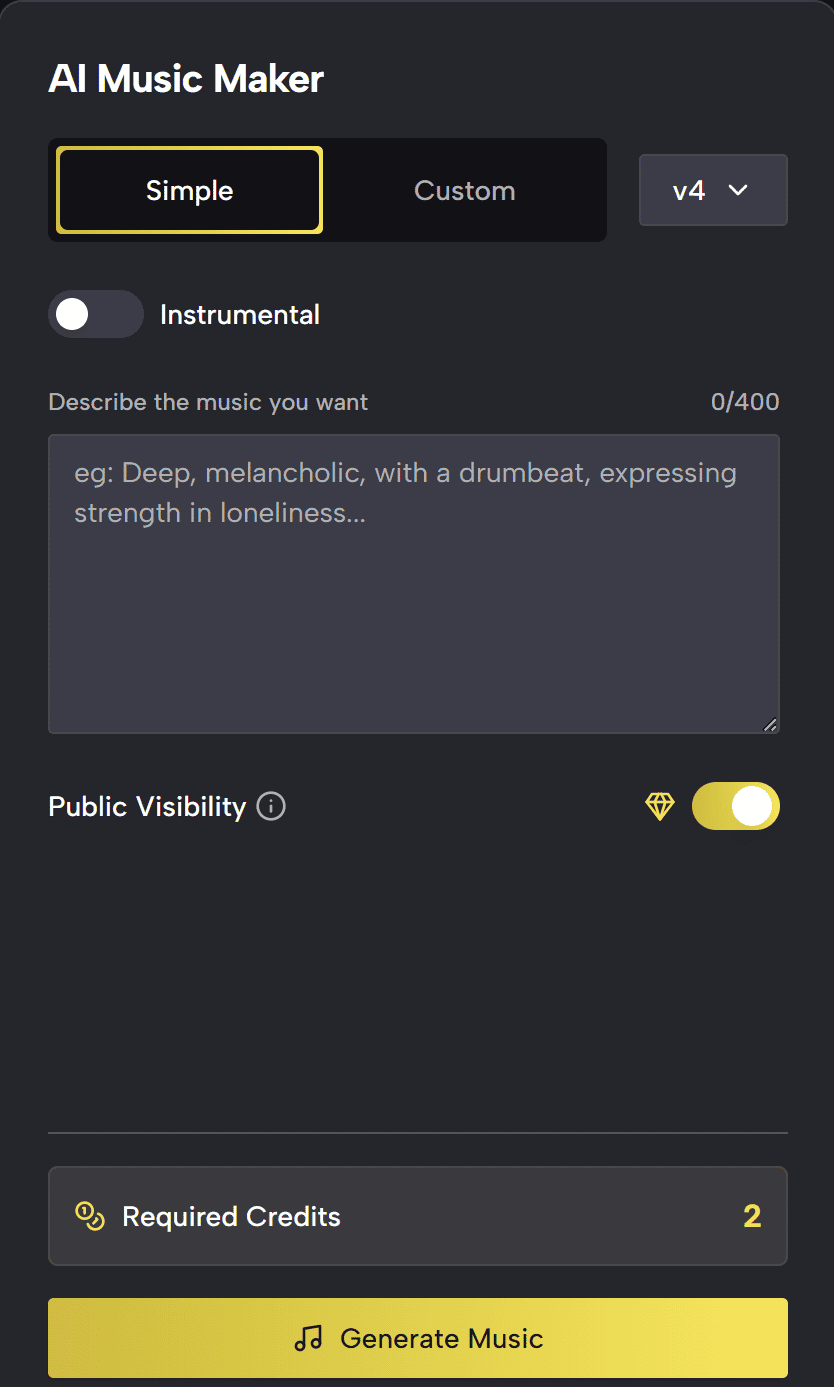Viewport: 834px width, 1387px height.
Task: Click the Public Visibility label text
Action: pos(147,806)
